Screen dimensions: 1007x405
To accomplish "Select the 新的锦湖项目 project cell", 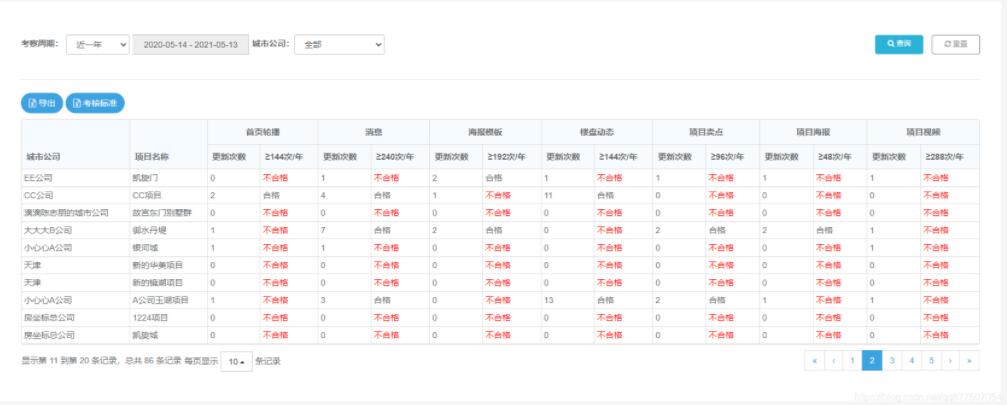I will tap(168, 282).
